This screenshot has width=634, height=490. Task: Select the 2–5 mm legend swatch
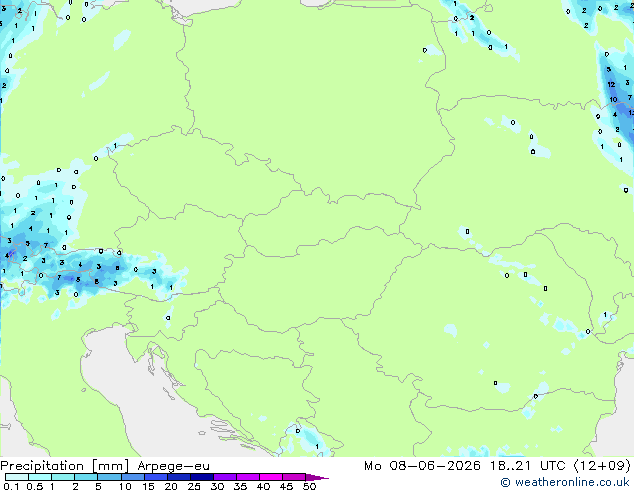click(x=86, y=477)
